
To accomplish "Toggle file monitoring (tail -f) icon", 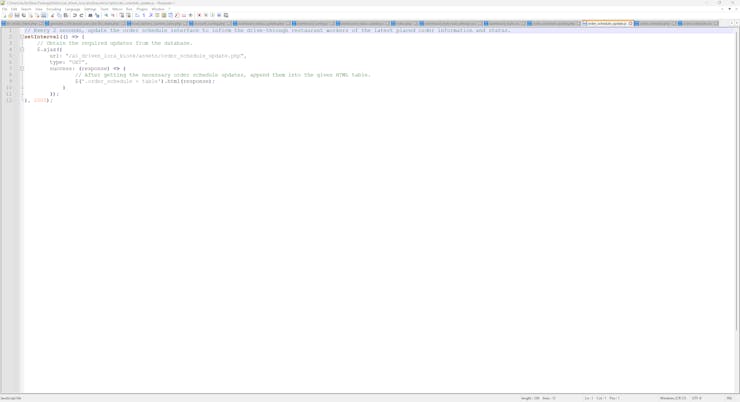I will (190, 15).
